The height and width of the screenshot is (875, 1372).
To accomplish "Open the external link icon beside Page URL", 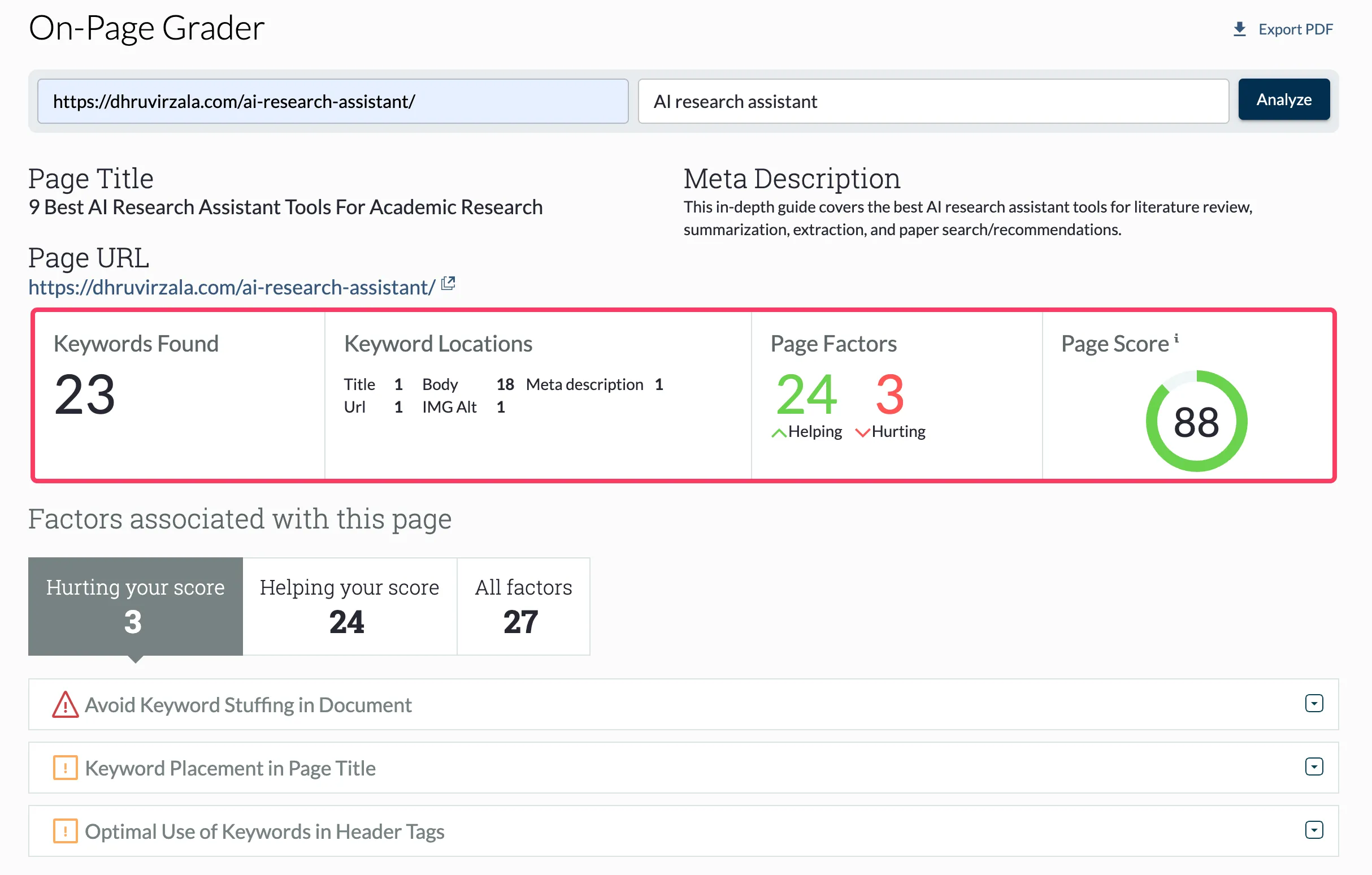I will click(x=449, y=284).
